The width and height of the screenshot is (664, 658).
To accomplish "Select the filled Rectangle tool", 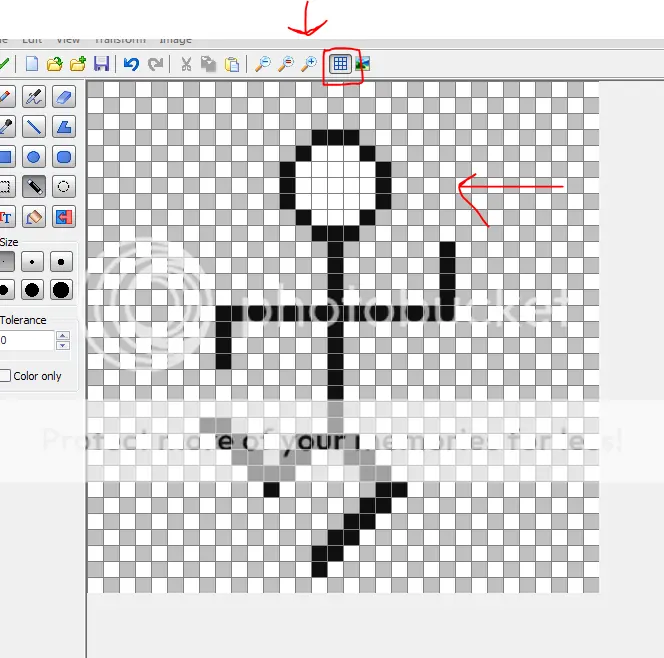I will click(x=6, y=157).
